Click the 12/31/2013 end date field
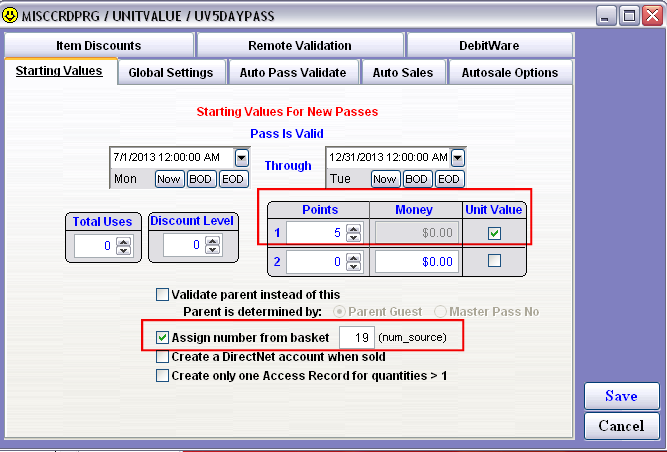 tap(388, 157)
